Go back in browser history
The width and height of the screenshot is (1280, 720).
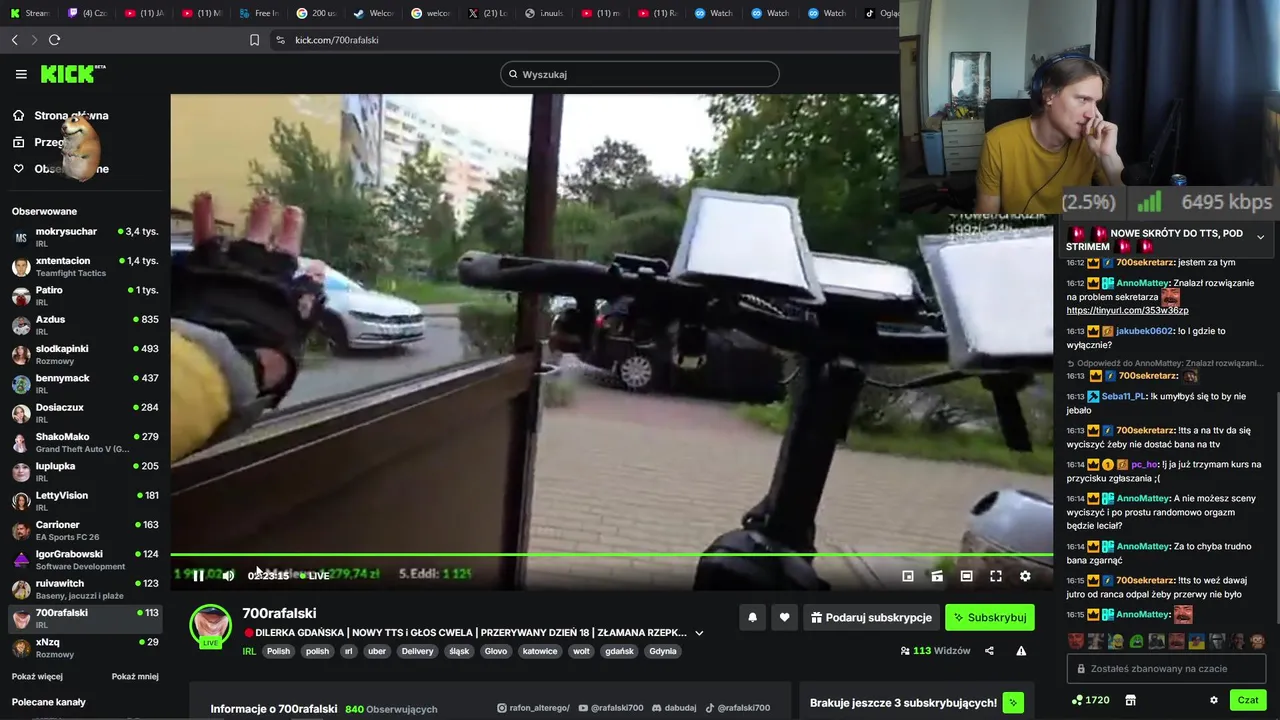point(15,40)
